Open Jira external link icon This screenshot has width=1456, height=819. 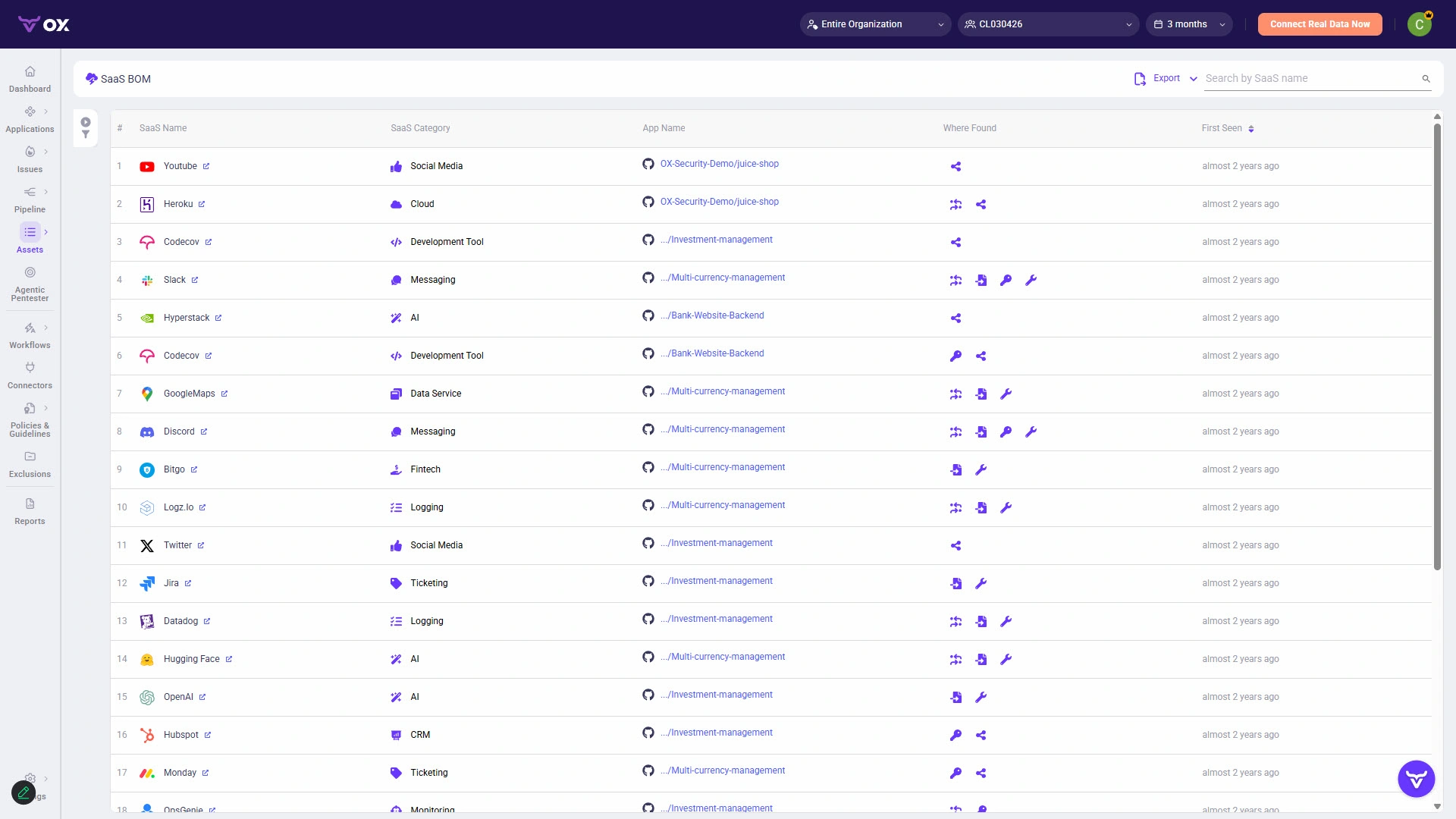[x=188, y=583]
